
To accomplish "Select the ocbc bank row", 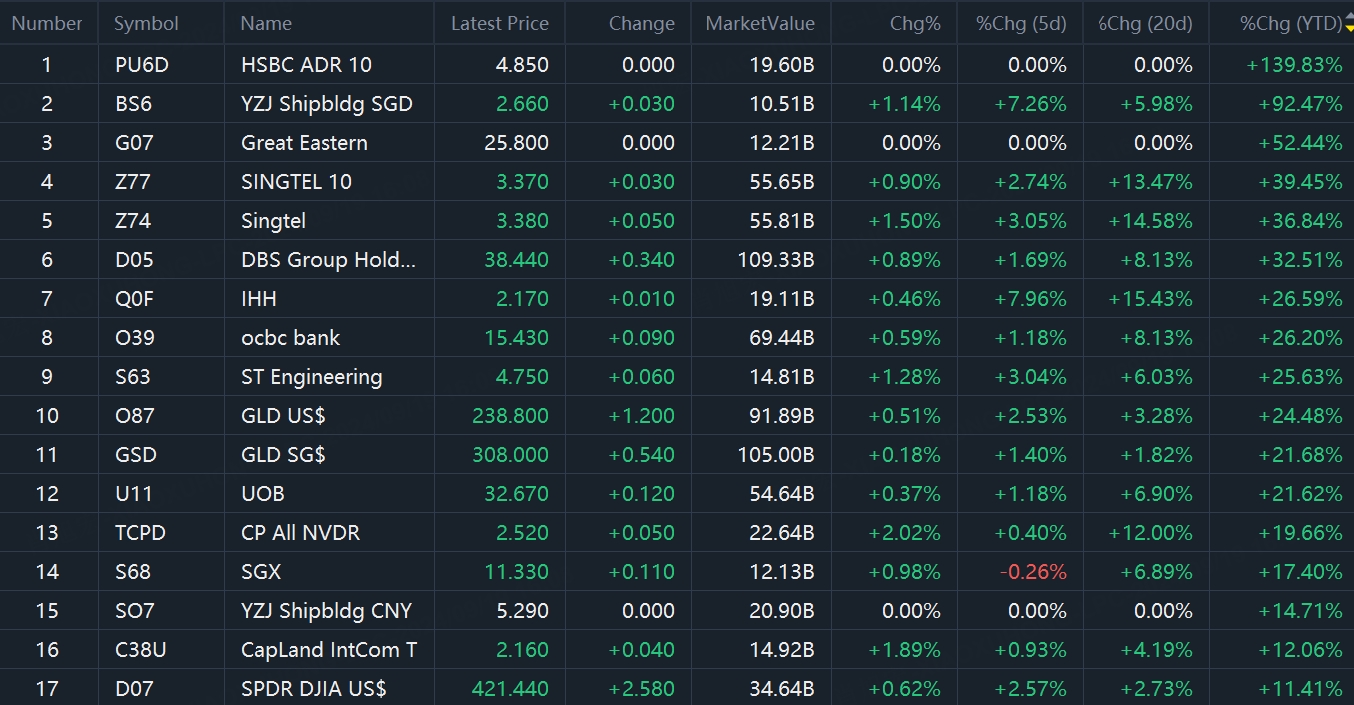I will [290, 338].
